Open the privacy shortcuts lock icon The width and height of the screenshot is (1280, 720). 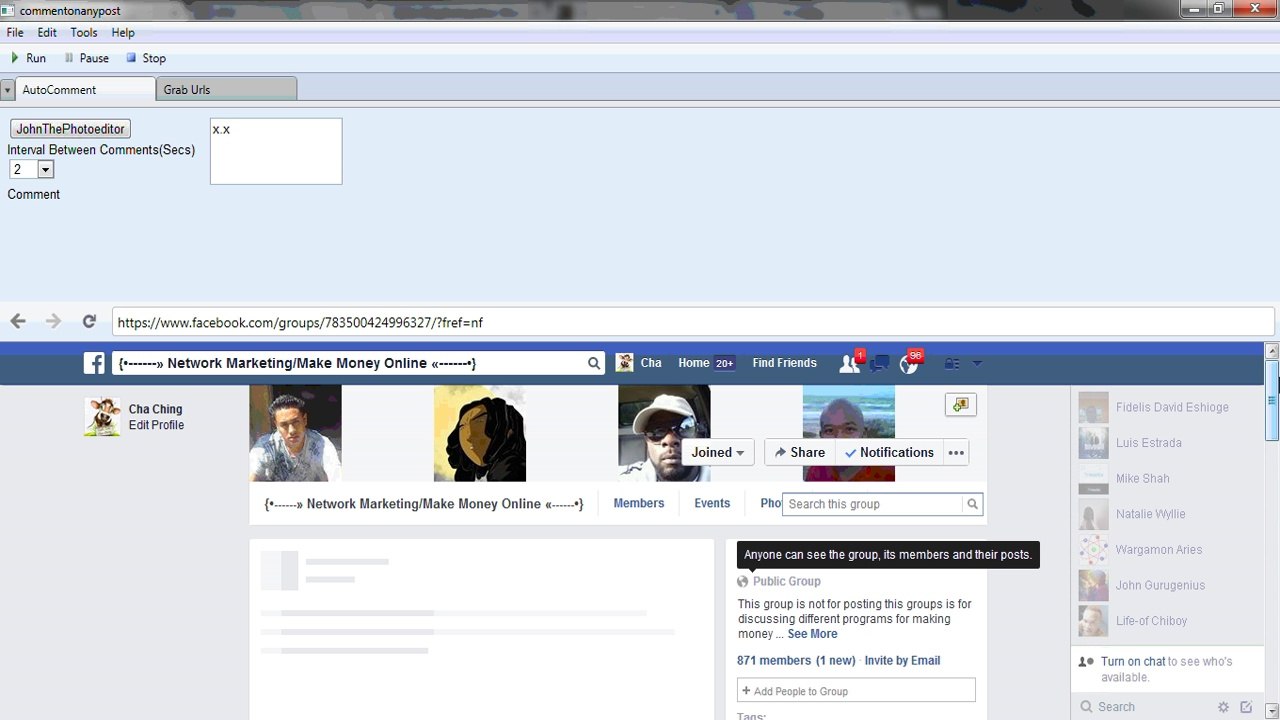952,363
